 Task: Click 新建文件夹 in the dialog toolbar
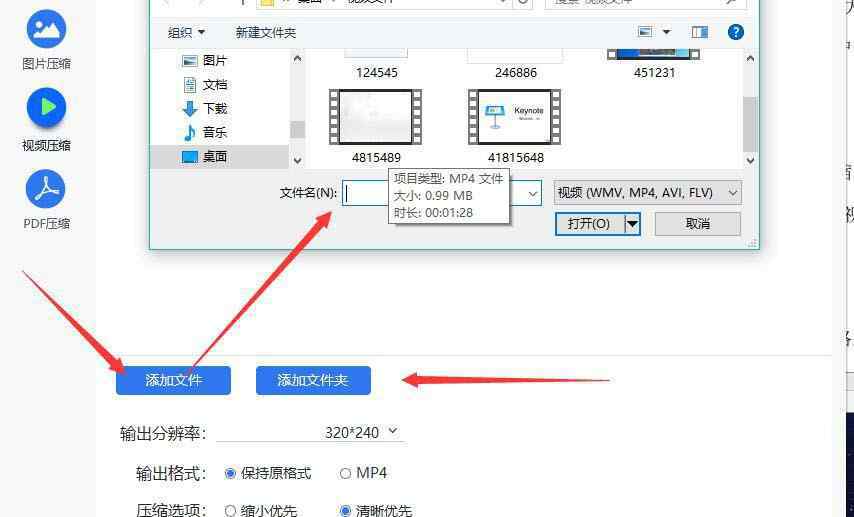point(265,32)
